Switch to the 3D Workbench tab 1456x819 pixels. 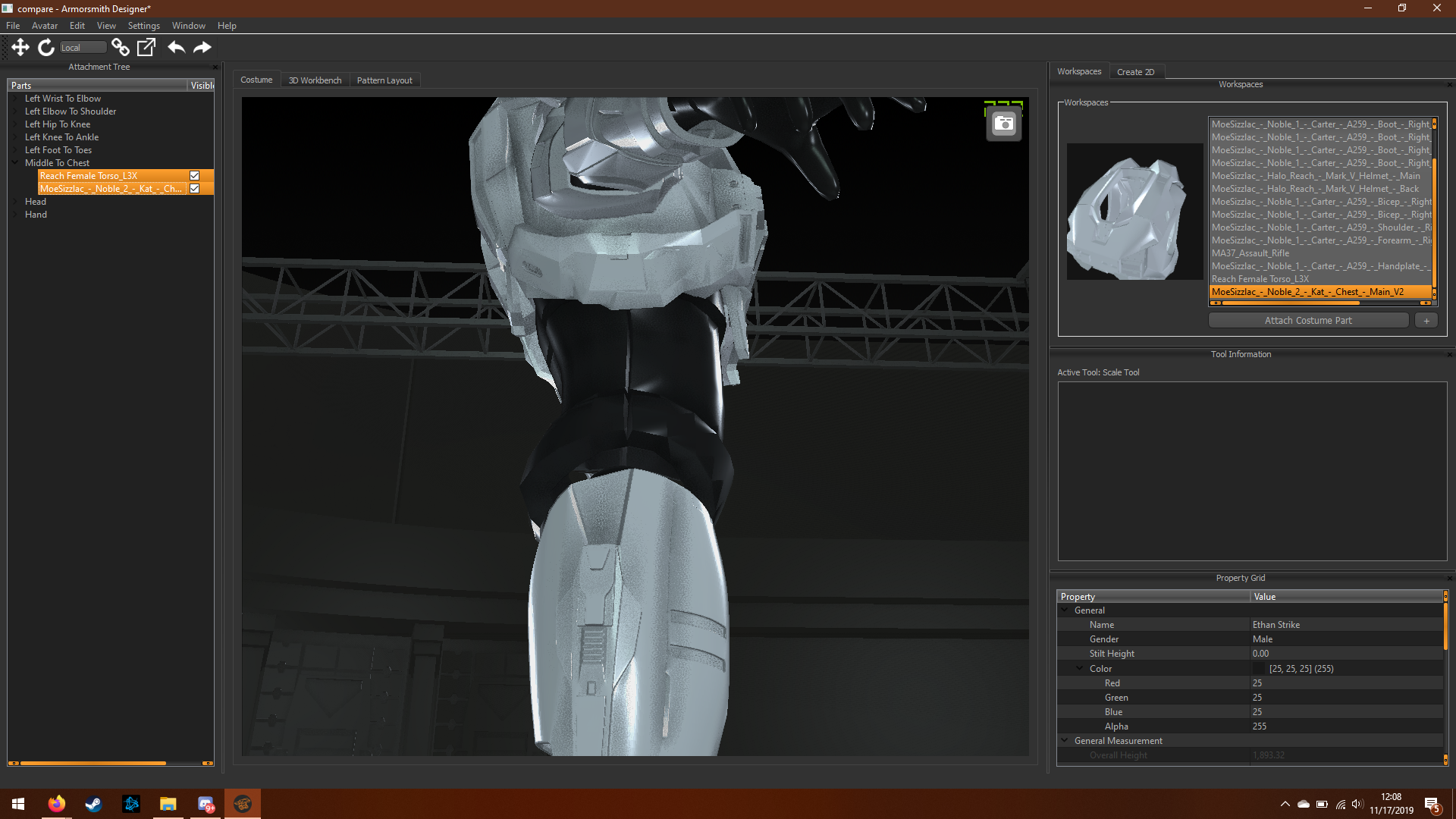[315, 80]
